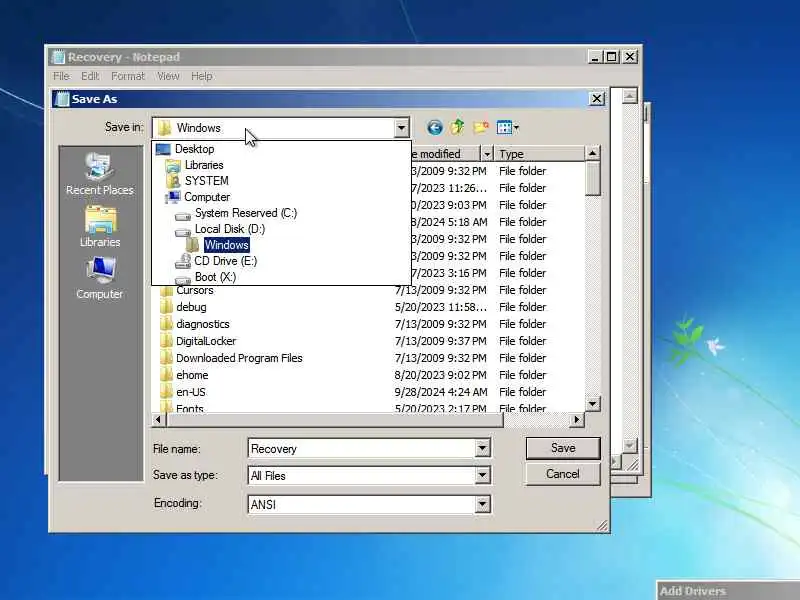800x600 pixels.
Task: Open Computer in the places sidebar
Action: [100, 278]
